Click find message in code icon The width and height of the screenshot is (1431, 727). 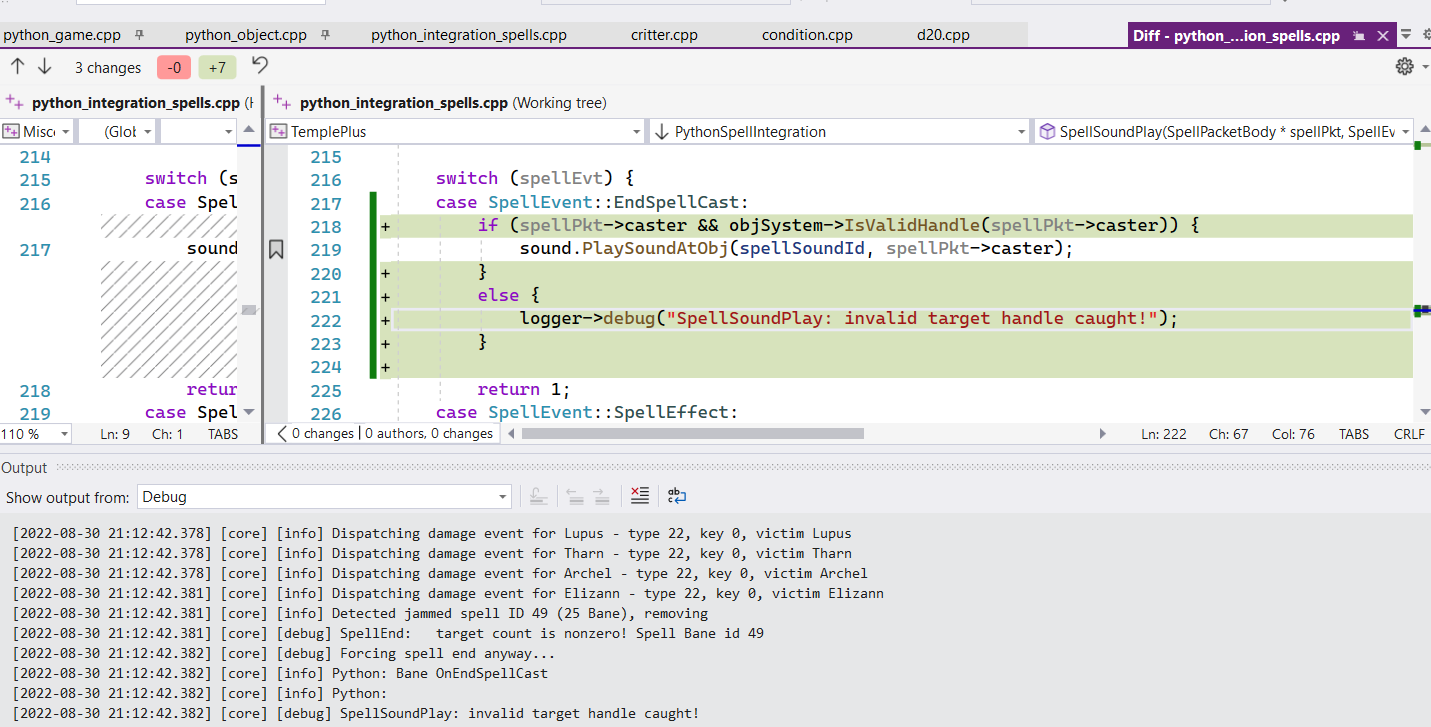pos(538,496)
